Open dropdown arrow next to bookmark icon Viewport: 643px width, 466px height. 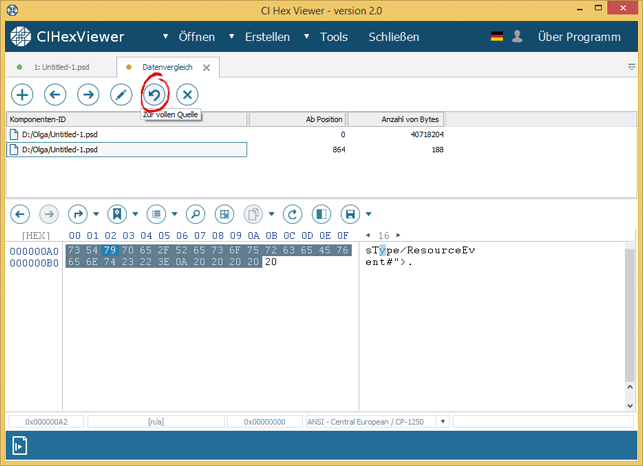[x=135, y=214]
